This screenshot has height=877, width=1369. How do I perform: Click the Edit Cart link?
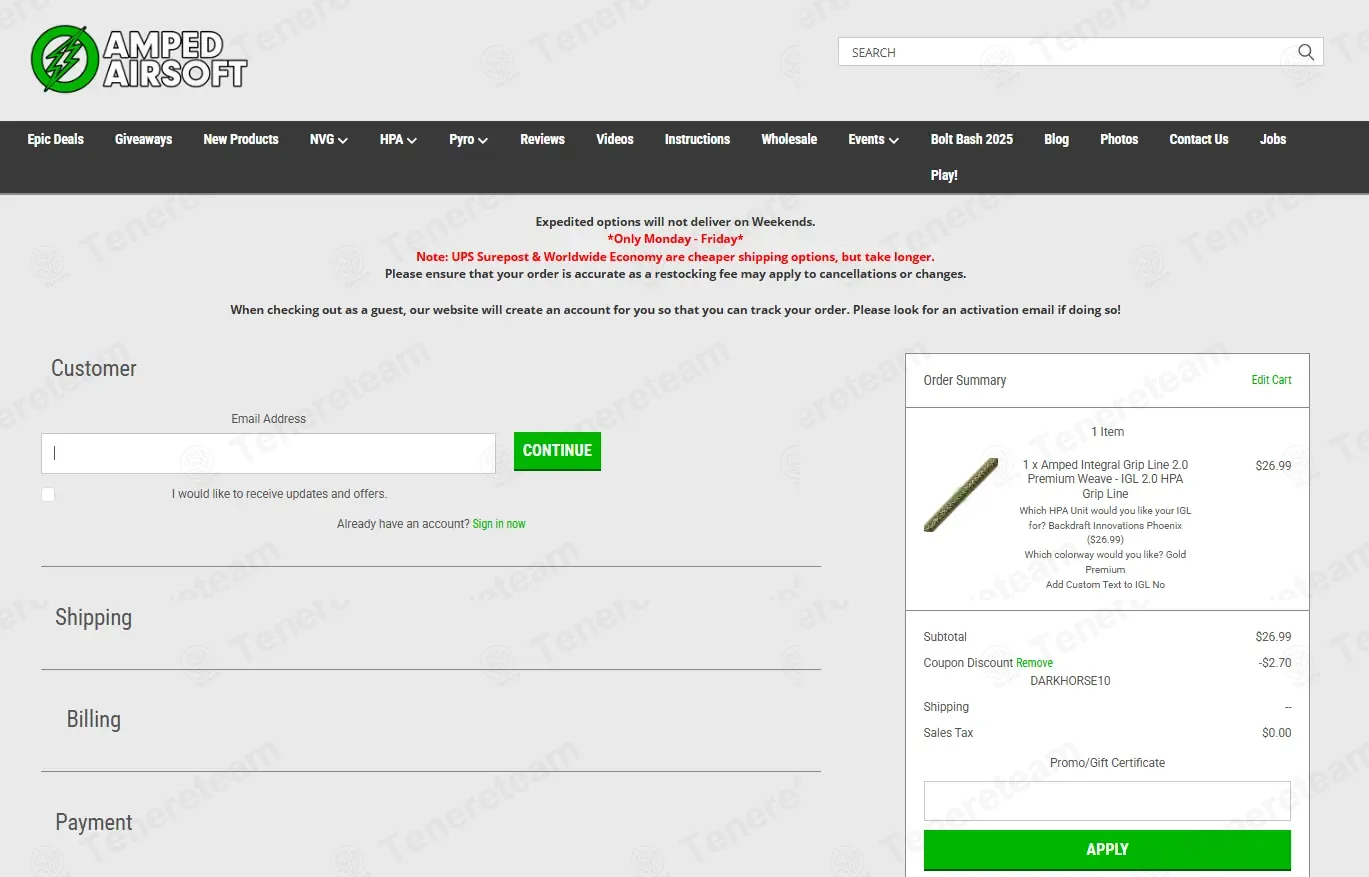tap(1271, 380)
